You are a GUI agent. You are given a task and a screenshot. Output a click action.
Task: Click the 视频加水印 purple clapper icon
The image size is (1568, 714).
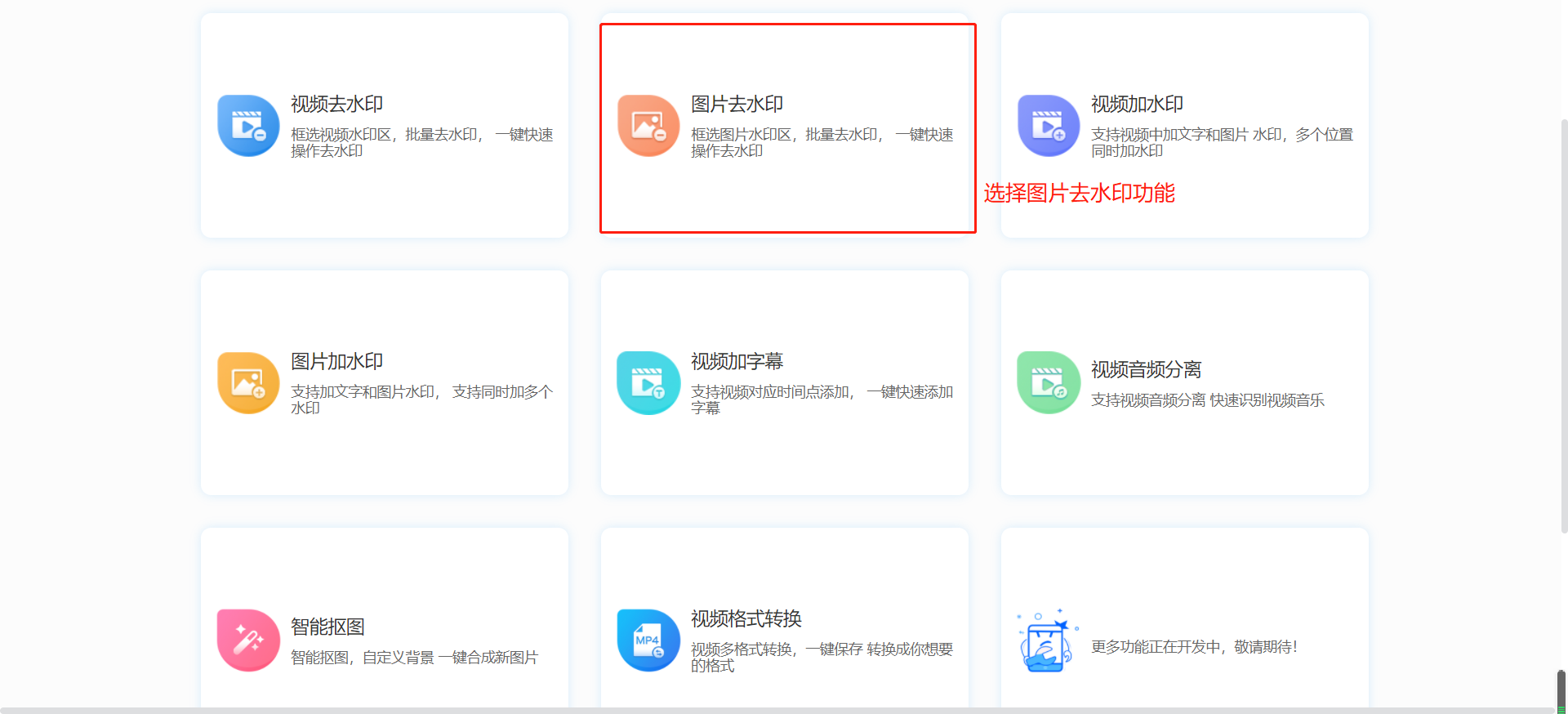click(x=1049, y=126)
